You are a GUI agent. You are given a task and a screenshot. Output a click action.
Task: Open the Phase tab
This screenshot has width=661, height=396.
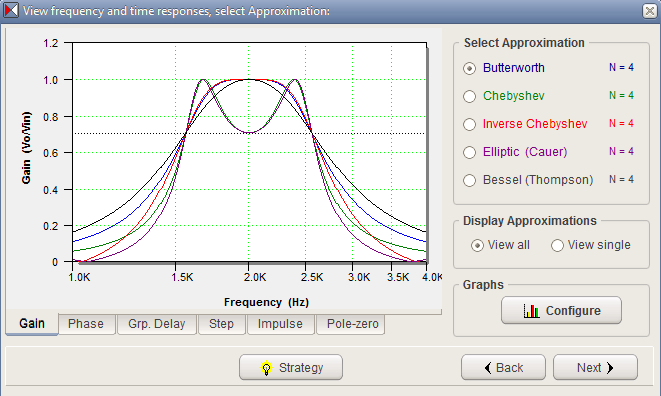pyautogui.click(x=86, y=324)
